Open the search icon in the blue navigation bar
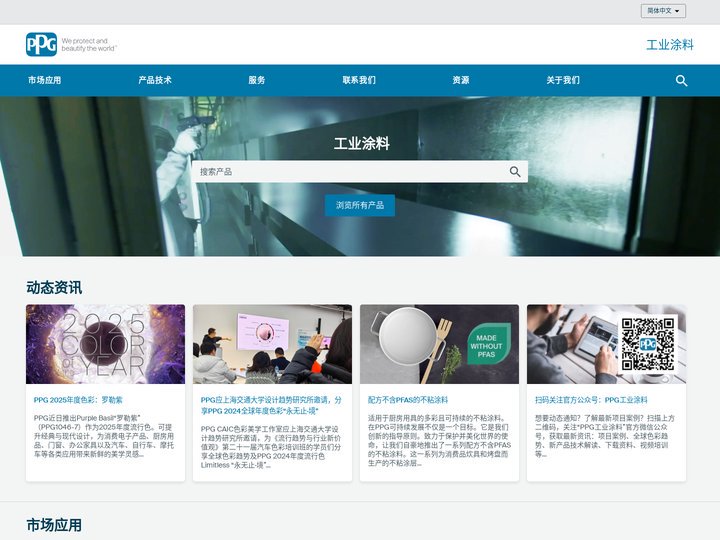720x540 pixels. point(681,80)
